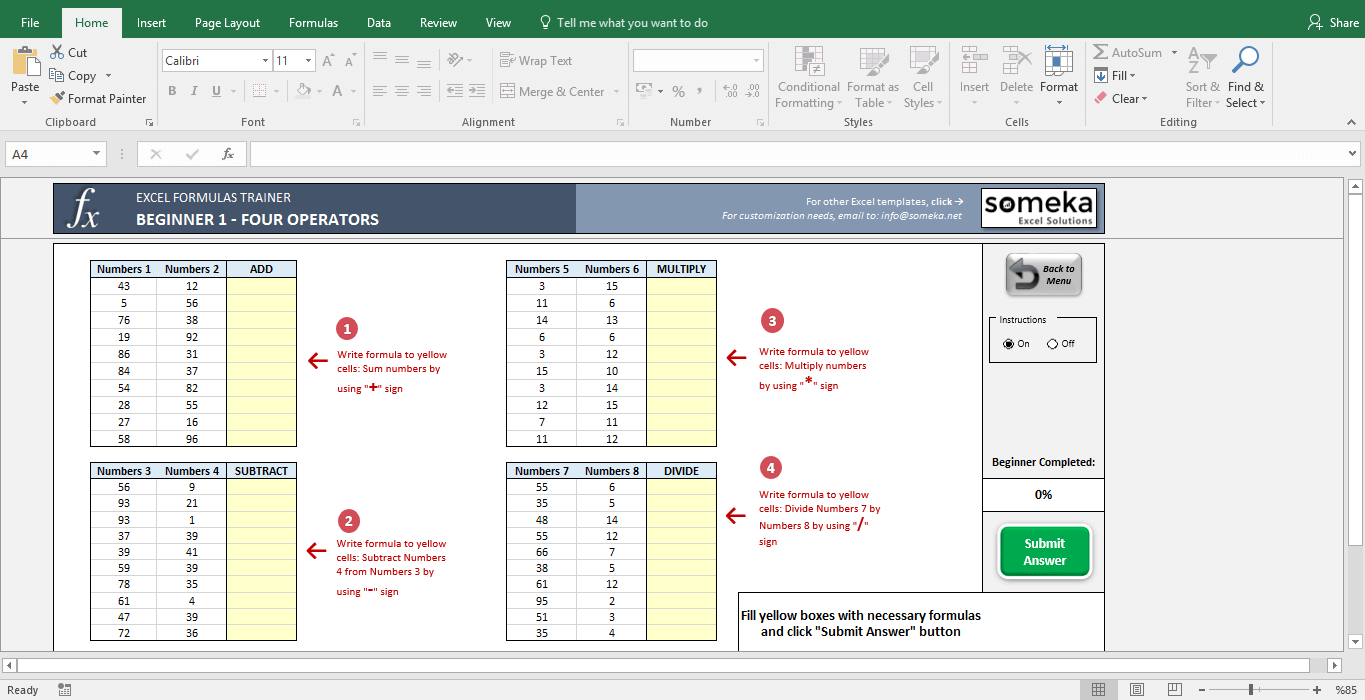Click the Percent Style icon
The width and height of the screenshot is (1365, 700).
click(678, 91)
